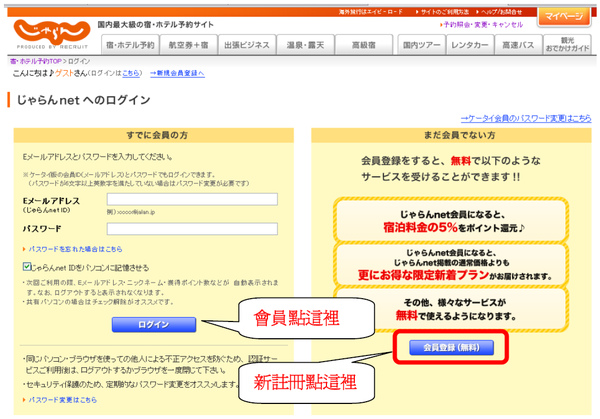Open the 観光おでかけガイド tab
This screenshot has width=600, height=419.
(x=567, y=45)
